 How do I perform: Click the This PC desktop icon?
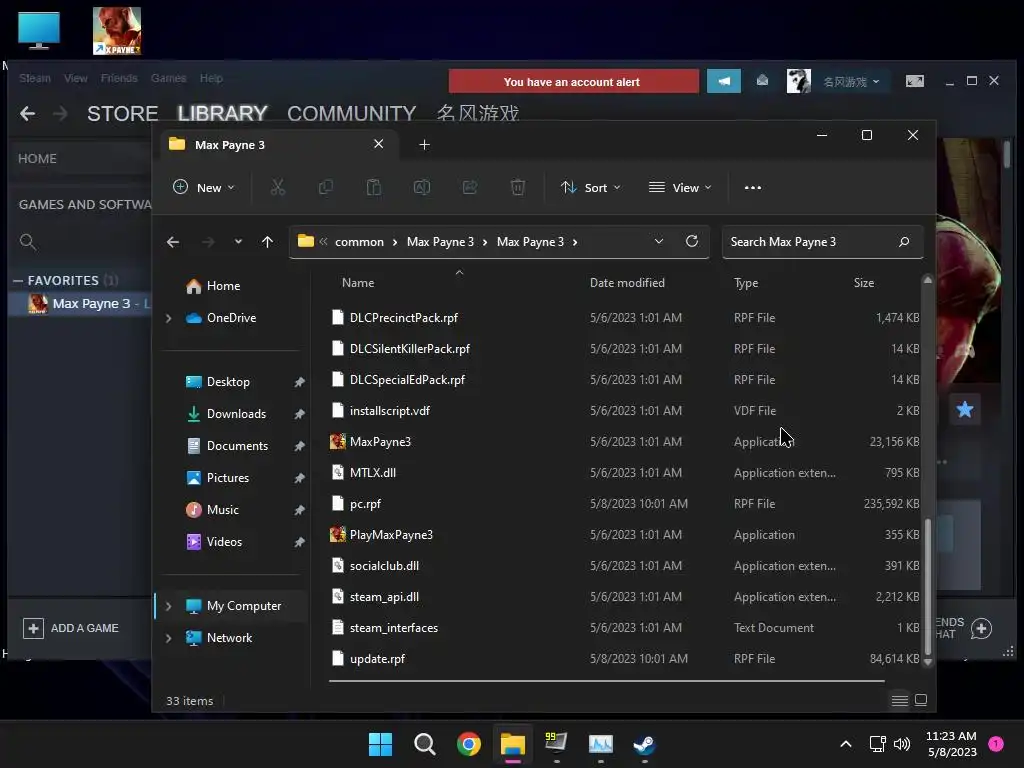click(x=39, y=30)
